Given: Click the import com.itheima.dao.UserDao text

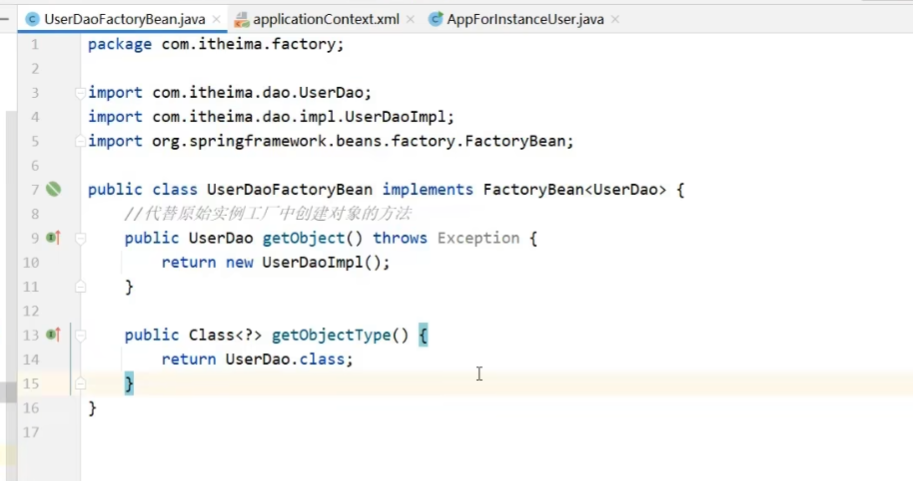Looking at the screenshot, I should pyautogui.click(x=227, y=93).
